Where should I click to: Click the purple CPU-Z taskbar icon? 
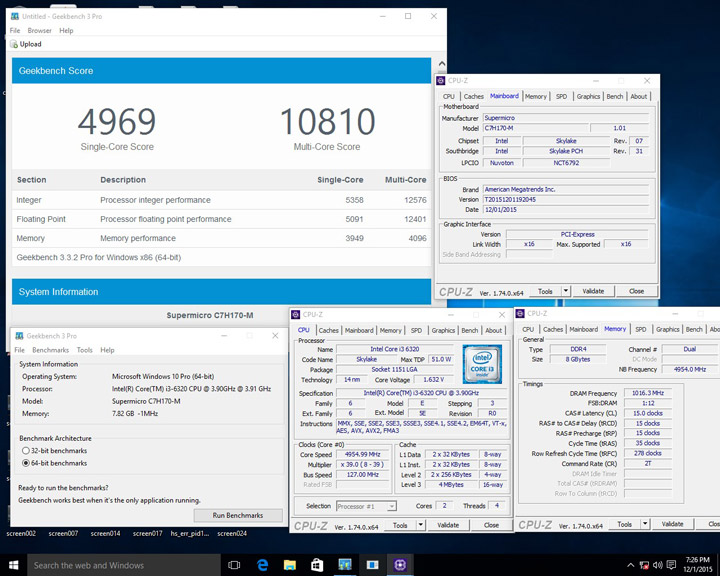tap(400, 565)
